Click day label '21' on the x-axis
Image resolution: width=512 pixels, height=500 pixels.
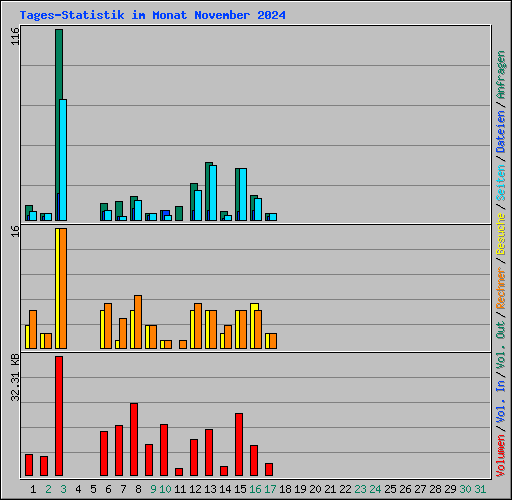tap(330, 489)
